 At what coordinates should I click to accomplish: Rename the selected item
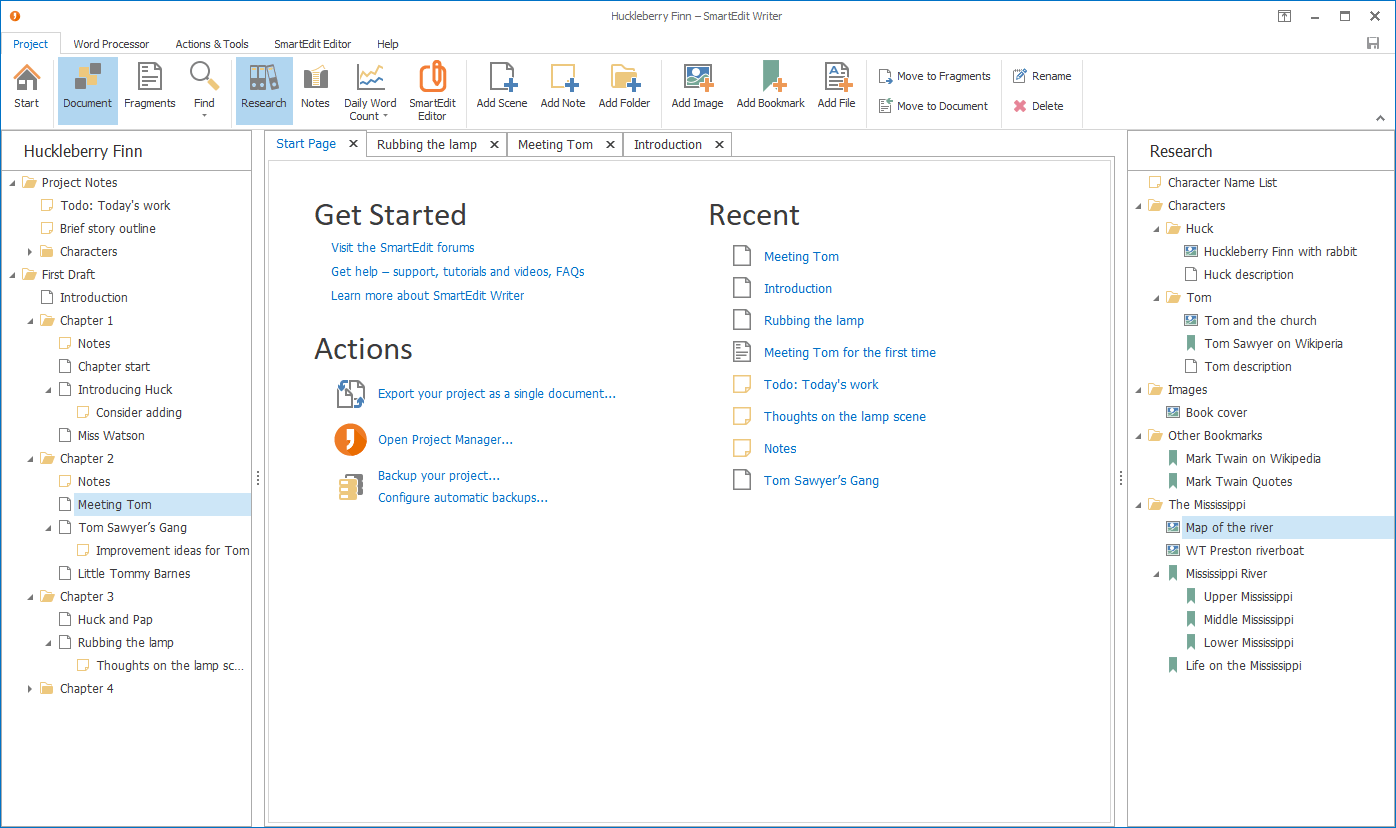pyautogui.click(x=1042, y=75)
